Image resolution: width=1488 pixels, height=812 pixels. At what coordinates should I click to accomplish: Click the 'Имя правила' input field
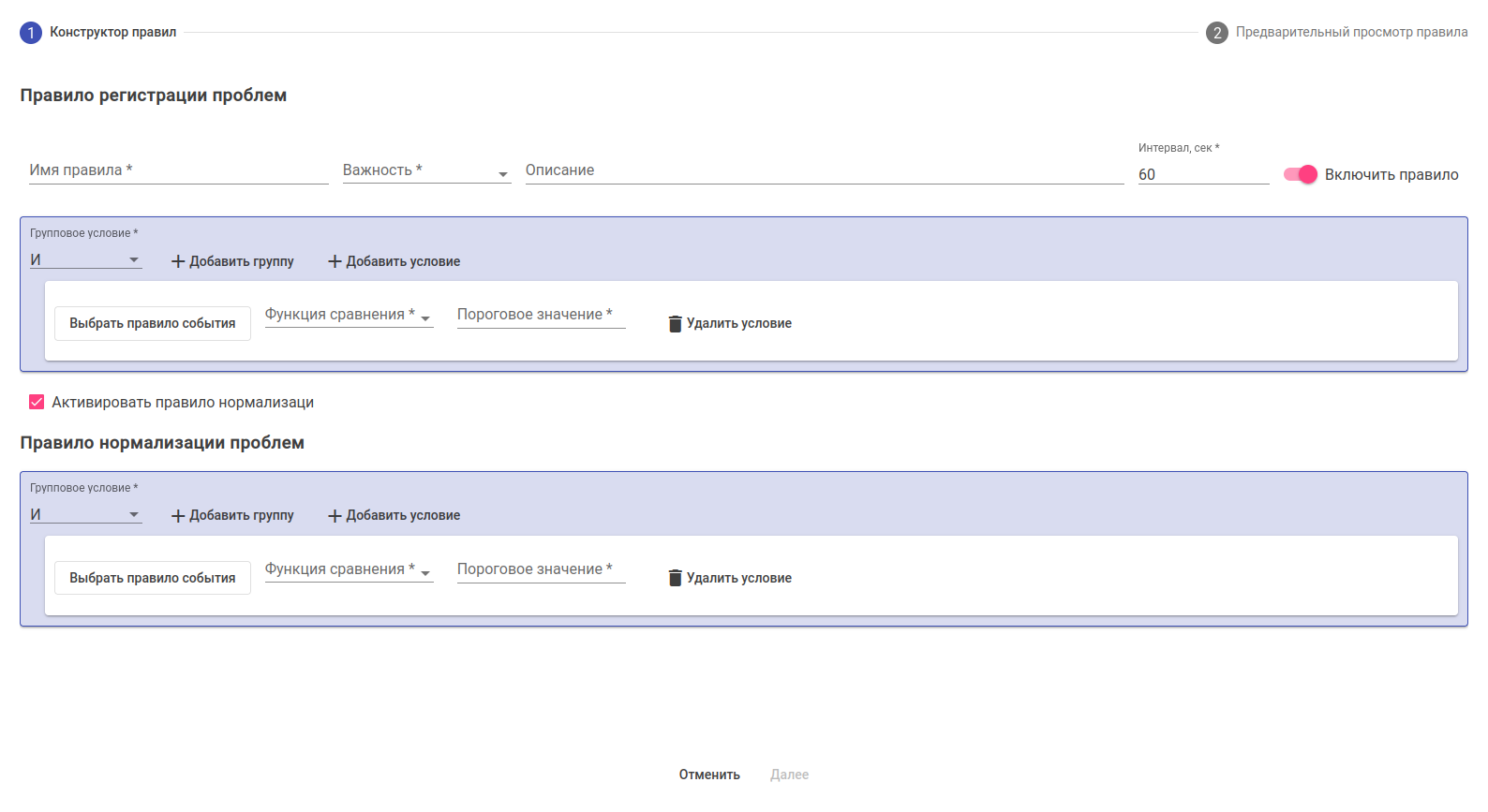click(178, 171)
